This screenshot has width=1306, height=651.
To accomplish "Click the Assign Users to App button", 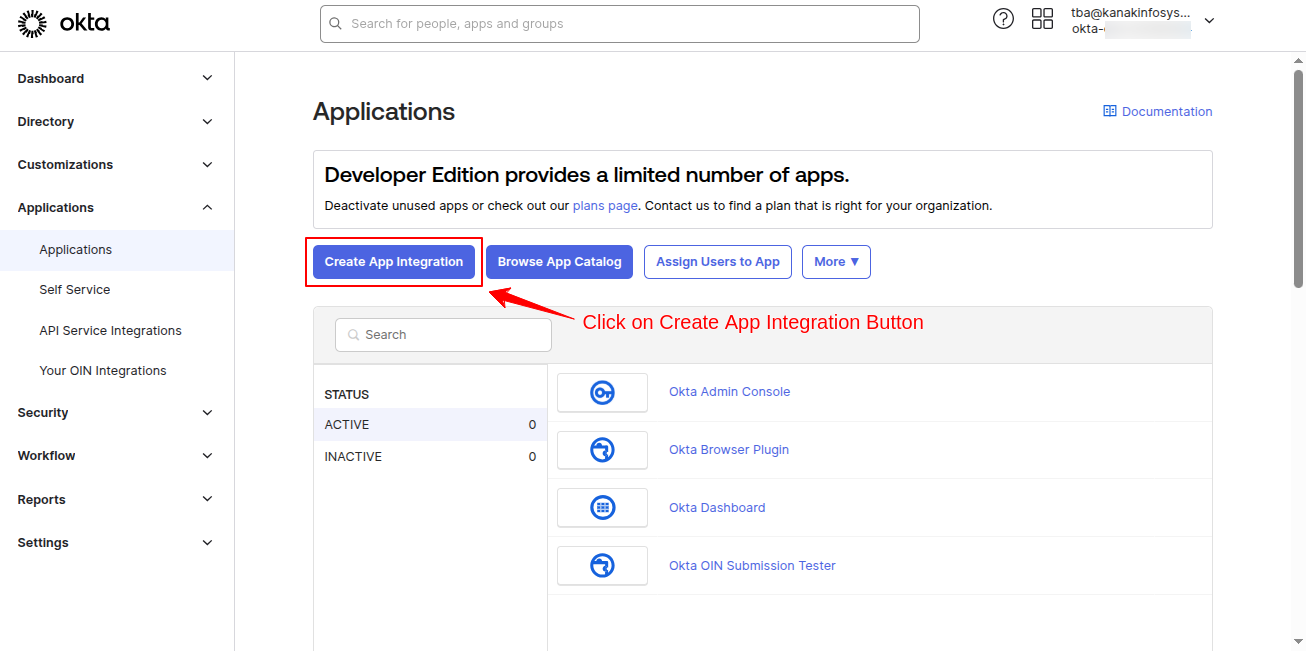I will coord(718,262).
